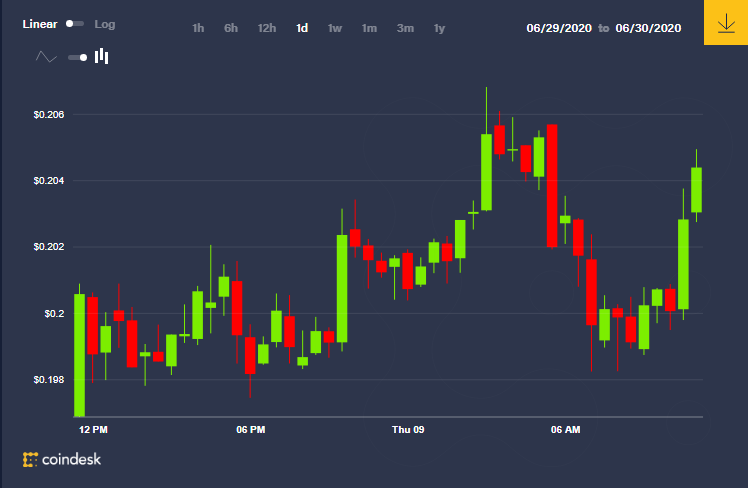
Task: Toggle line/candlestick chart type switch
Action: (x=78, y=57)
